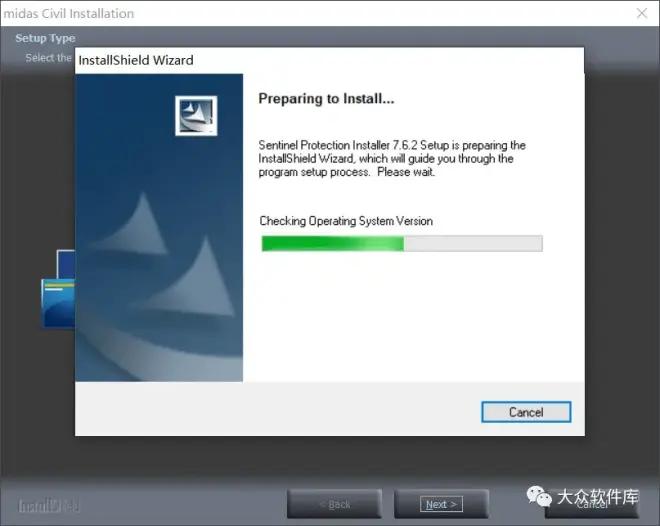Click the unfilled gray part of progress bar
Viewport: 660px width, 526px height.
point(472,244)
